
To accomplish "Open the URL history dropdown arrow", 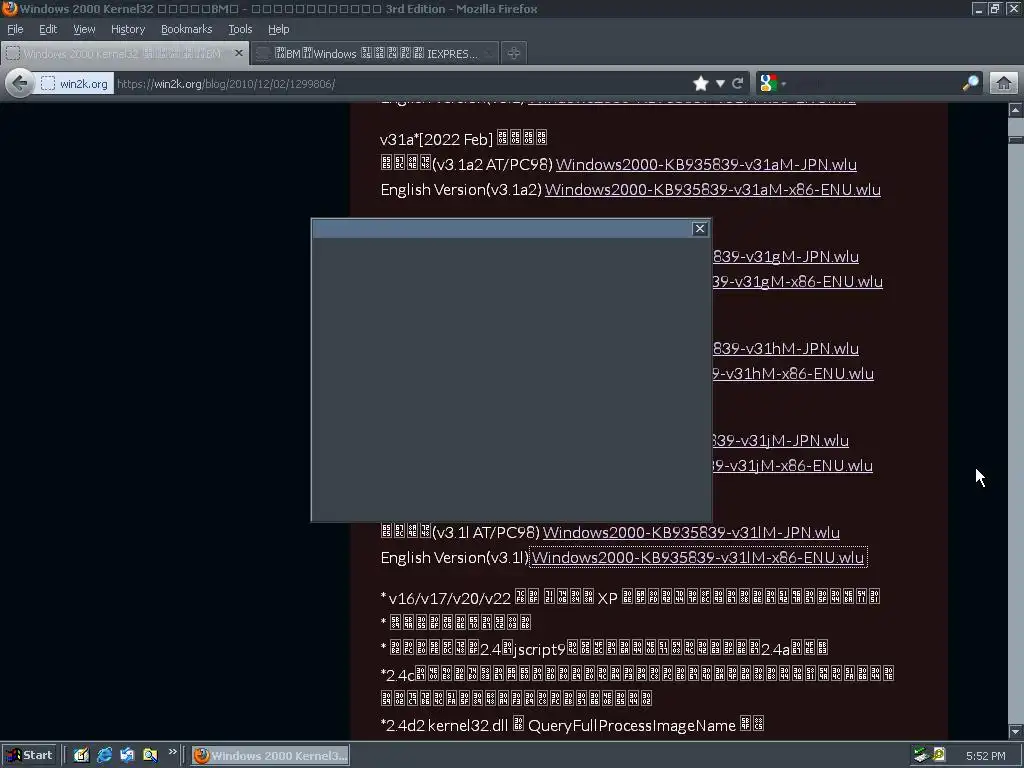I will pyautogui.click(x=720, y=84).
